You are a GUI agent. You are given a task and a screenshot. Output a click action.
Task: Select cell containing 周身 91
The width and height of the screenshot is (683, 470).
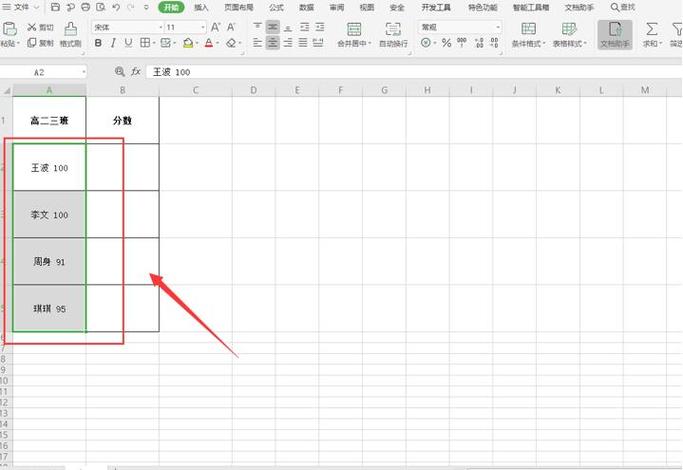(x=49, y=261)
